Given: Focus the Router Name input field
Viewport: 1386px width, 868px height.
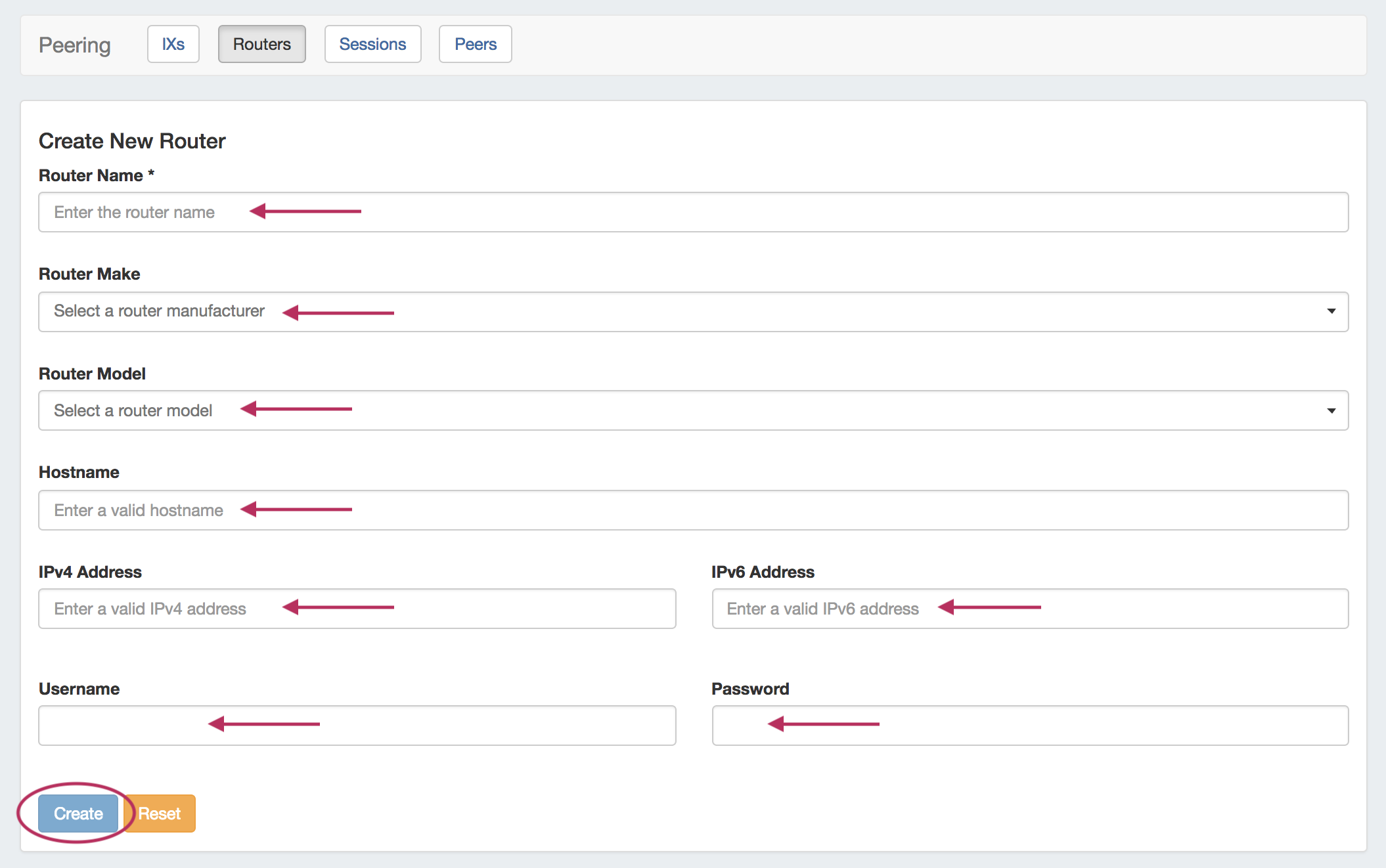Looking at the screenshot, I should pyautogui.click(x=693, y=212).
